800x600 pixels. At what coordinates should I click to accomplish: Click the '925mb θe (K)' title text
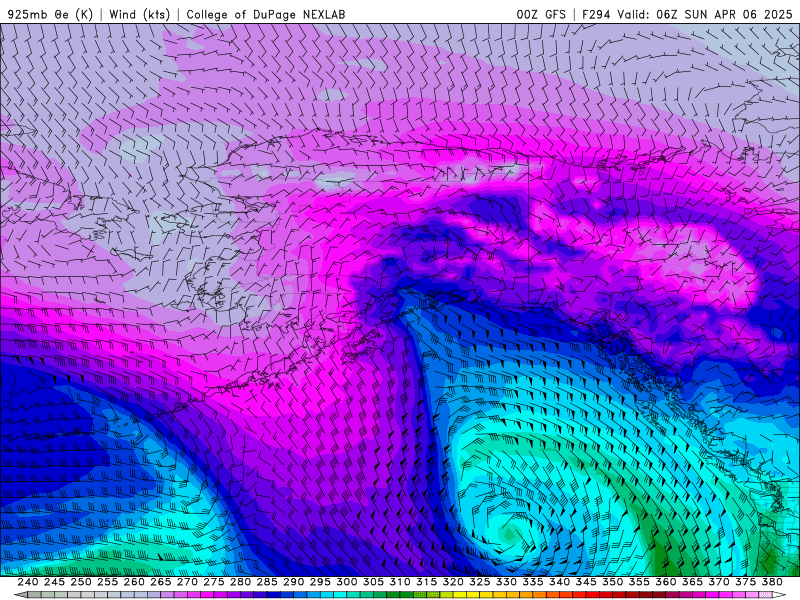click(51, 14)
